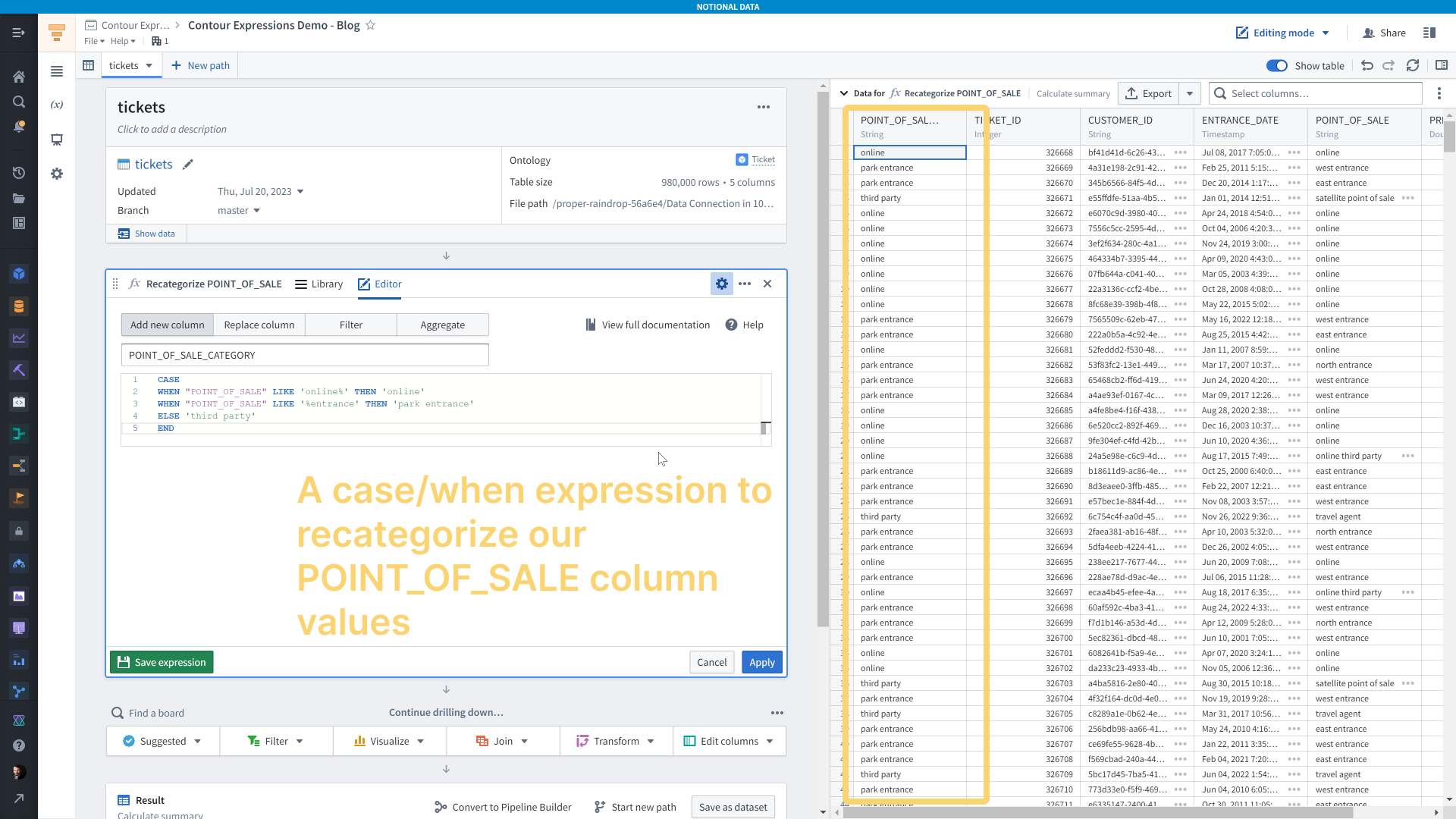This screenshot has width=1456, height=819.
Task: Click the Select columns search field
Action: coord(1315,93)
